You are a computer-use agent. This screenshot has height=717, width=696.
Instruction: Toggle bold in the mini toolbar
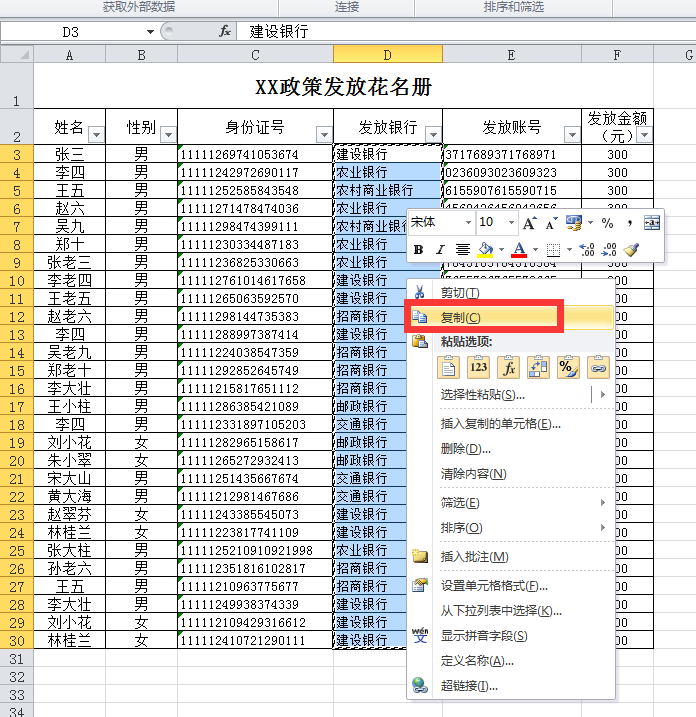[418, 250]
